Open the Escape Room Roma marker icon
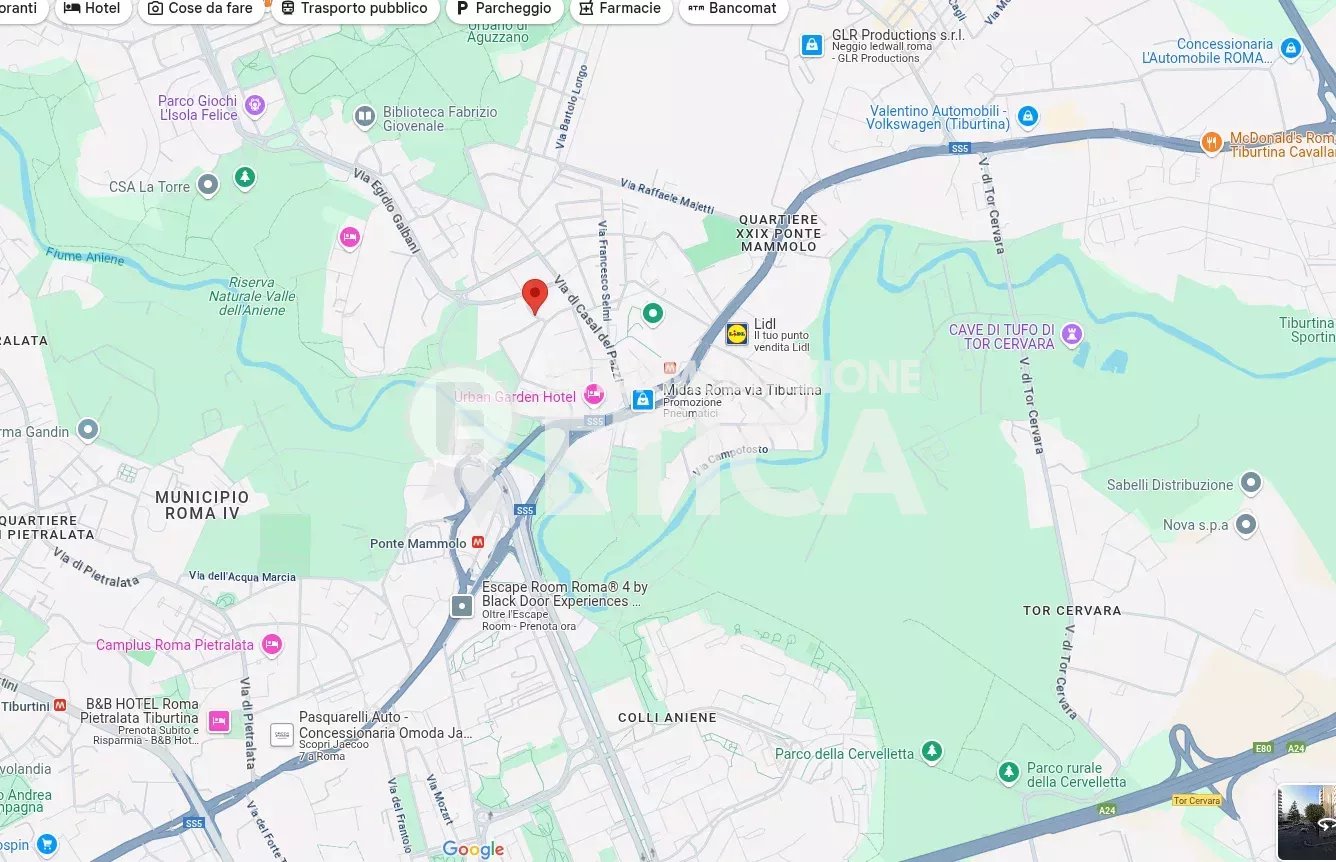The image size is (1336, 862). 462,605
